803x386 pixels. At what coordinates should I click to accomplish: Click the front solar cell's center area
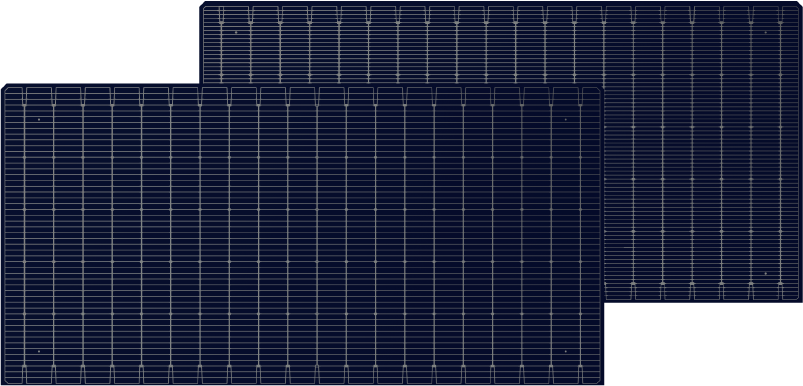tap(303, 234)
